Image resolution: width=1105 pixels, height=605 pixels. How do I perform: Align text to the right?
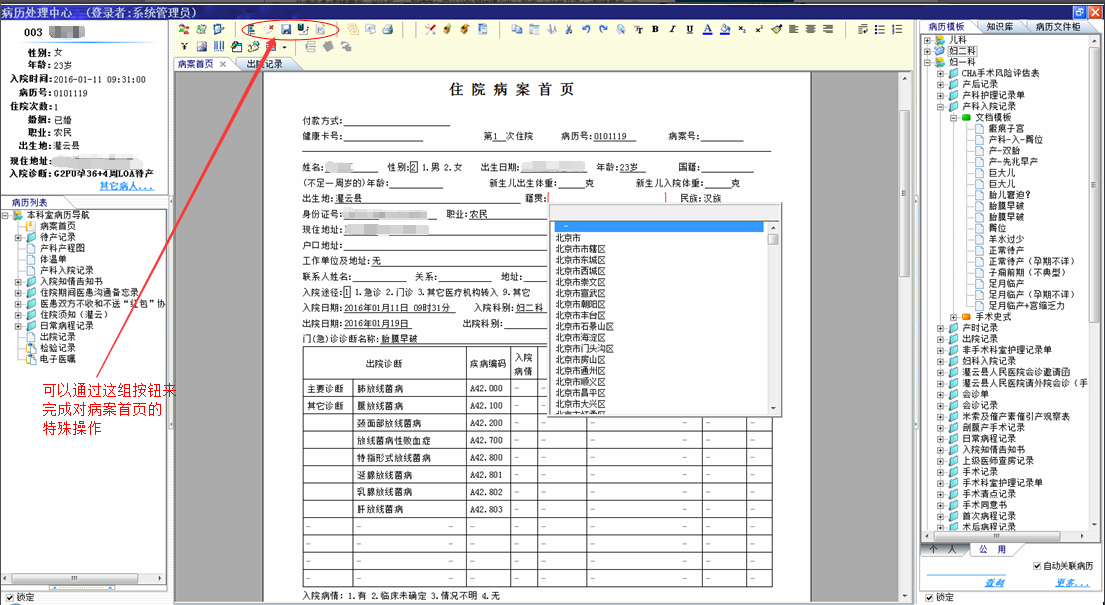pyautogui.click(x=828, y=29)
